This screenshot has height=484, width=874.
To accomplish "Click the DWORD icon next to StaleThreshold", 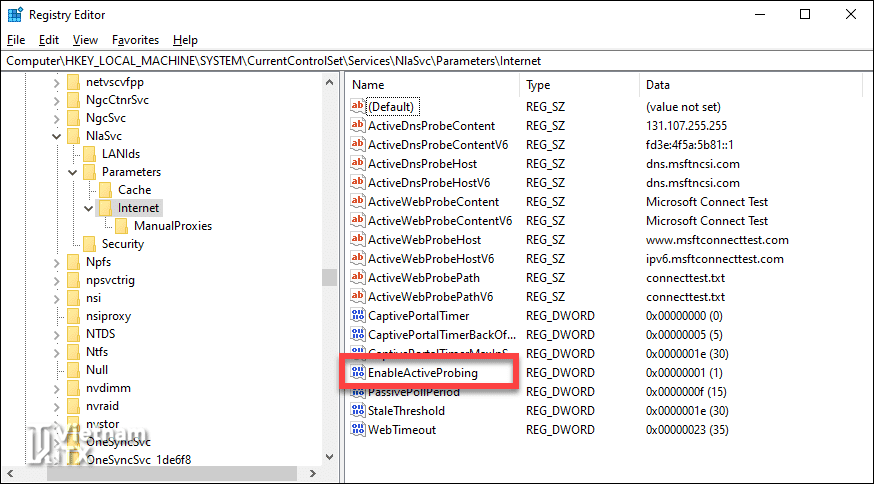I will click(x=359, y=411).
